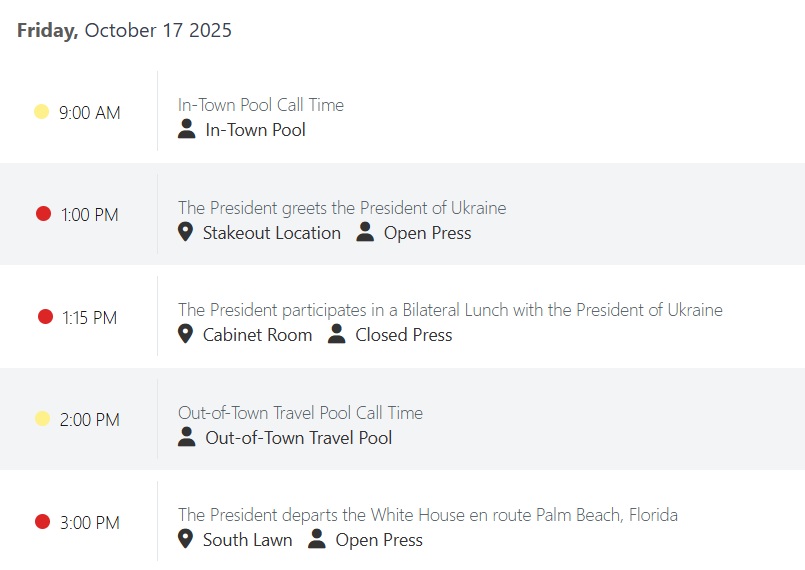Click the person icon beside Out-of-Town Travel Pool
The height and width of the screenshot is (570, 805).
[186, 438]
